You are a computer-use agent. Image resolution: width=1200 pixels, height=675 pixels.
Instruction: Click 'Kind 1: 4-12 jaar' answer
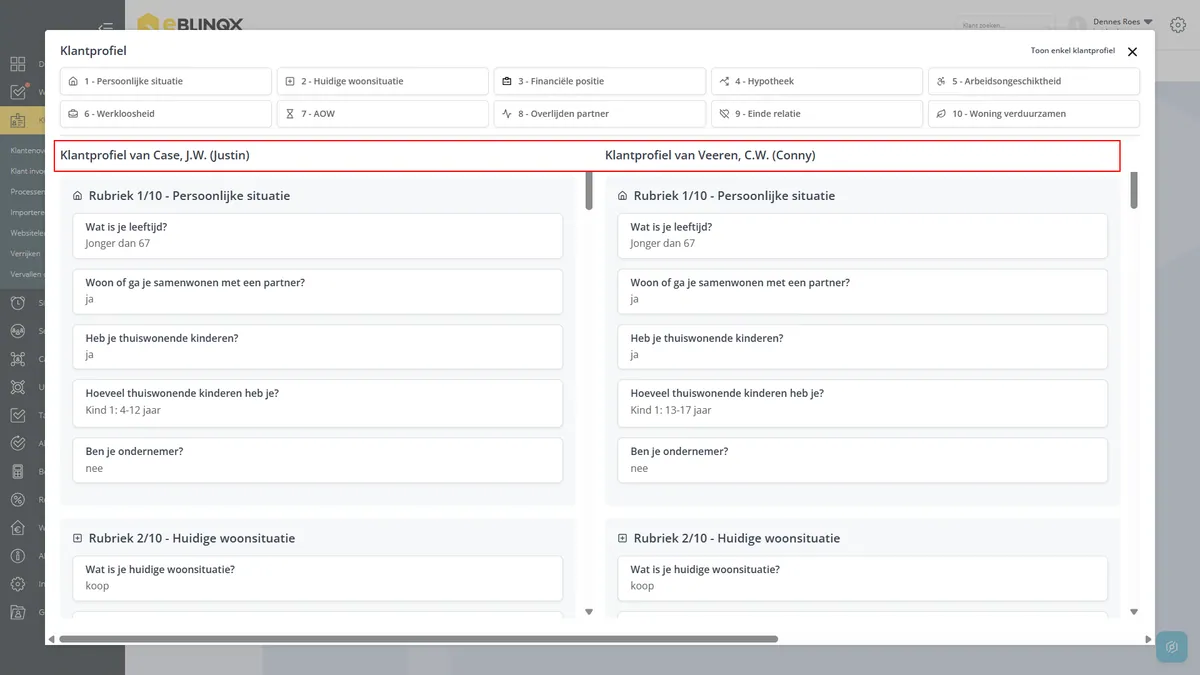coord(123,410)
